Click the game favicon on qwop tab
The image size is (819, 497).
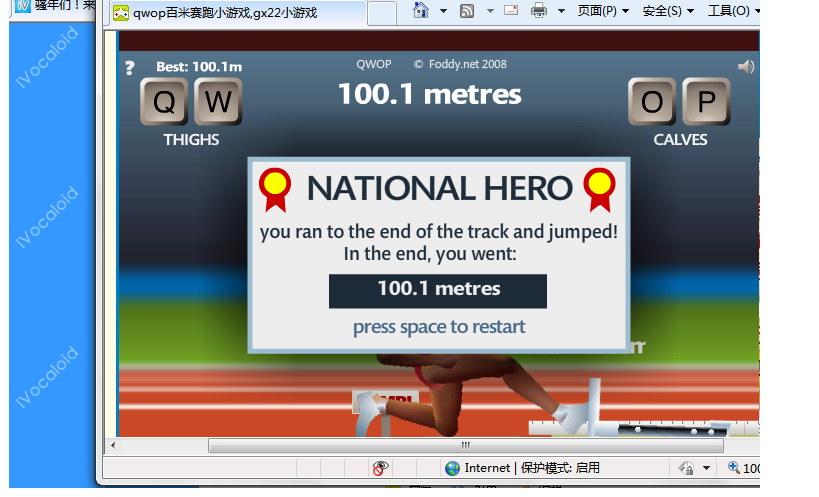pyautogui.click(x=121, y=13)
